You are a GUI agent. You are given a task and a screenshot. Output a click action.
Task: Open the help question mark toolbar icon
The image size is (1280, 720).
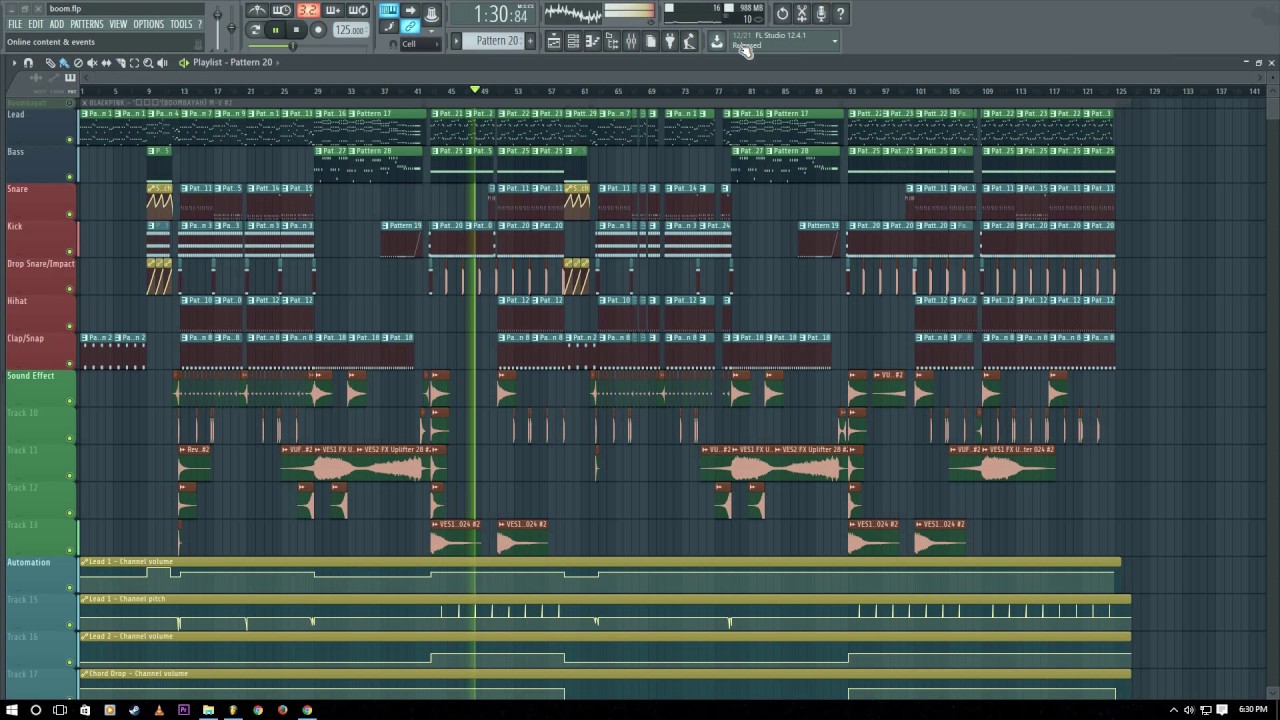pos(841,13)
